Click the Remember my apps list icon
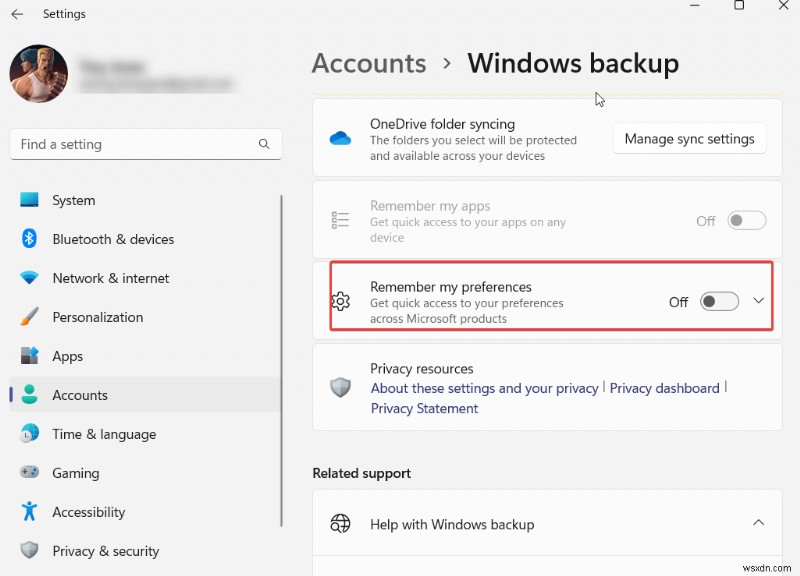This screenshot has height=576, width=800. pyautogui.click(x=340, y=220)
